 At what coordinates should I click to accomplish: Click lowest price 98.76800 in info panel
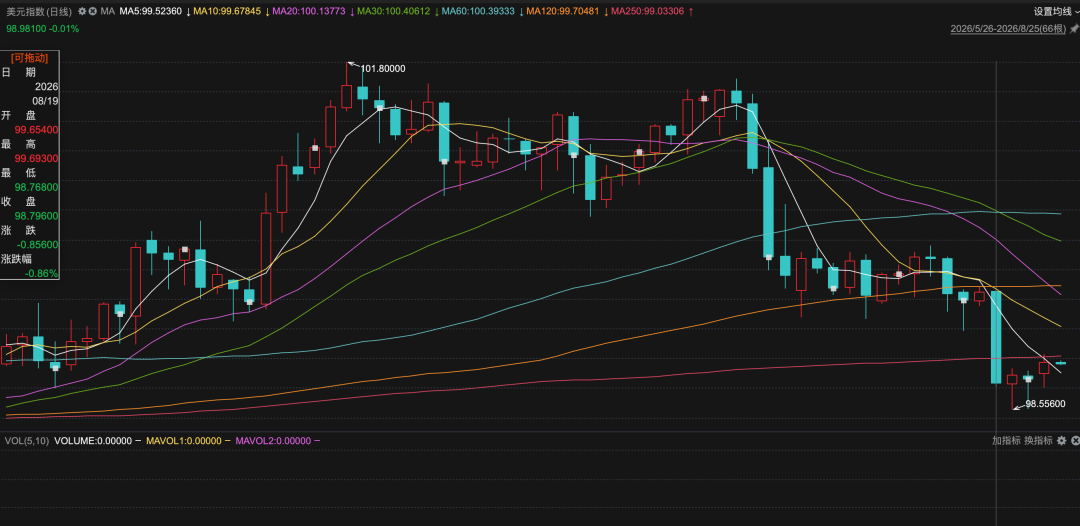pos(37,187)
